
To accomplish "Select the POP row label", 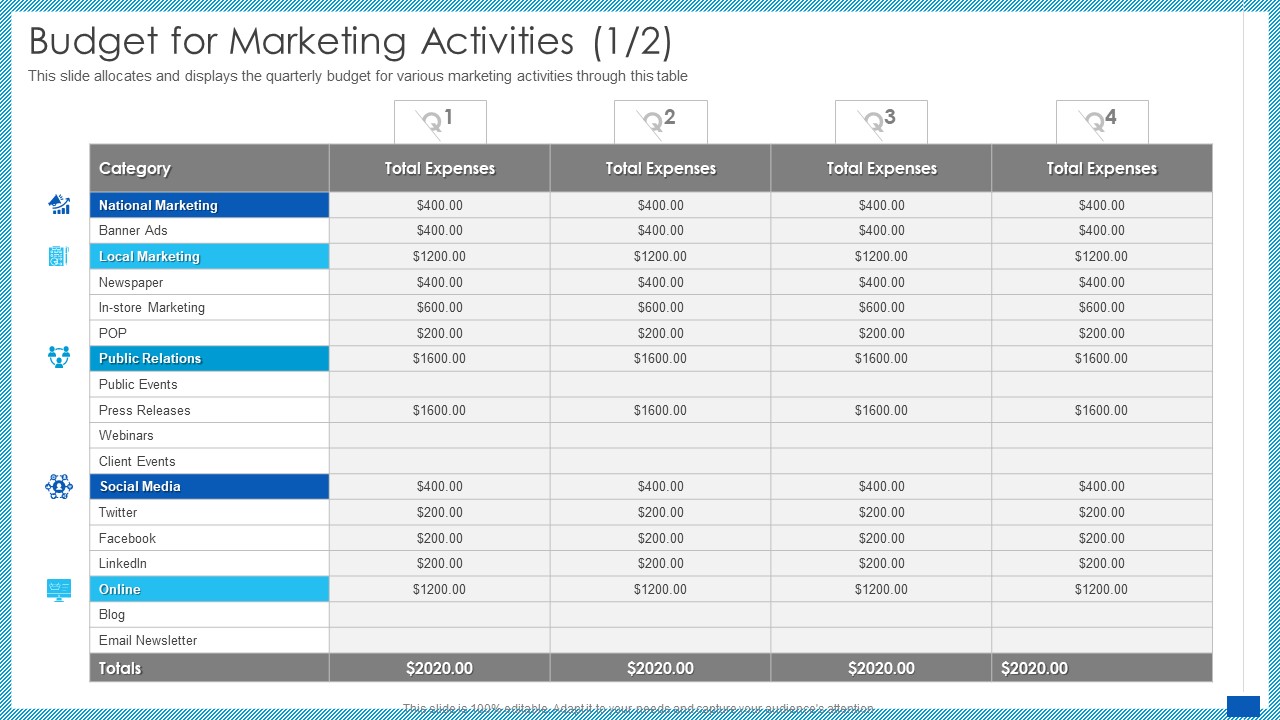I will [210, 333].
